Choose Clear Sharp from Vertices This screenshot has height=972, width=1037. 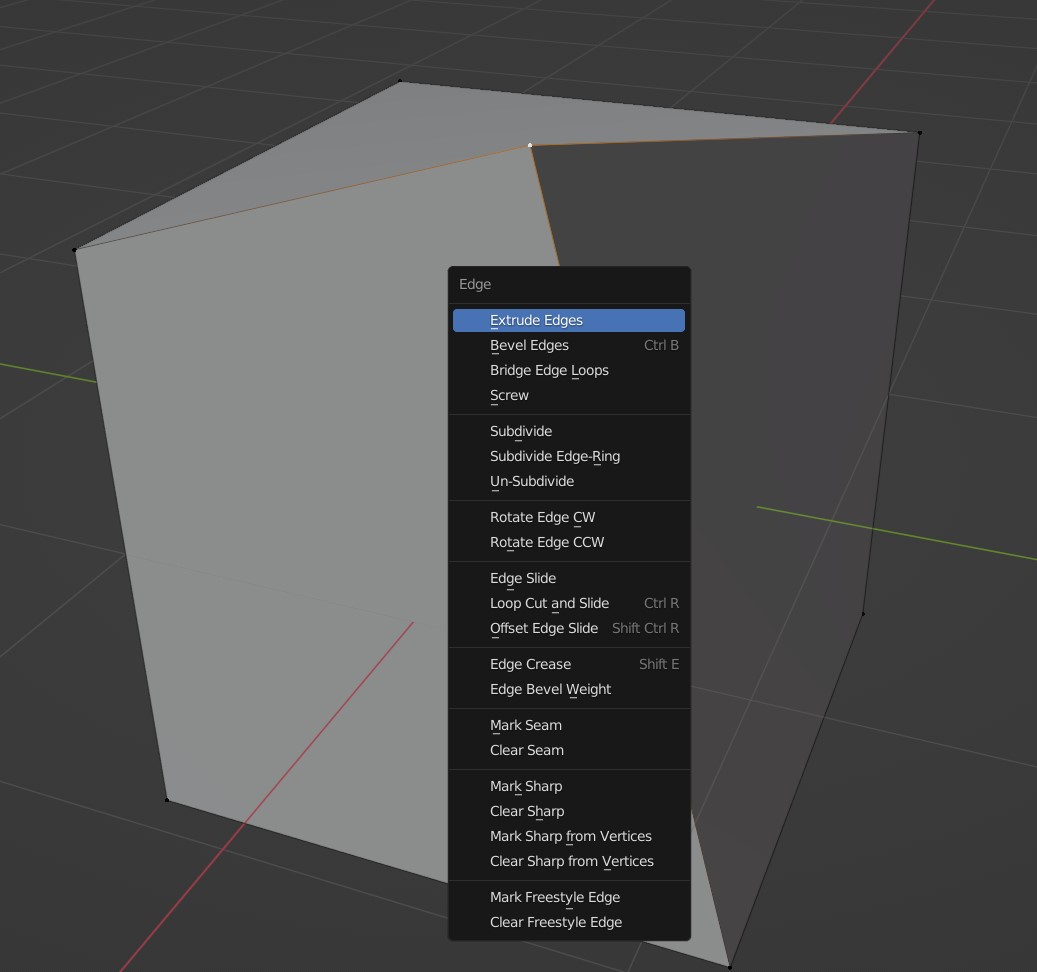pyautogui.click(x=569, y=862)
